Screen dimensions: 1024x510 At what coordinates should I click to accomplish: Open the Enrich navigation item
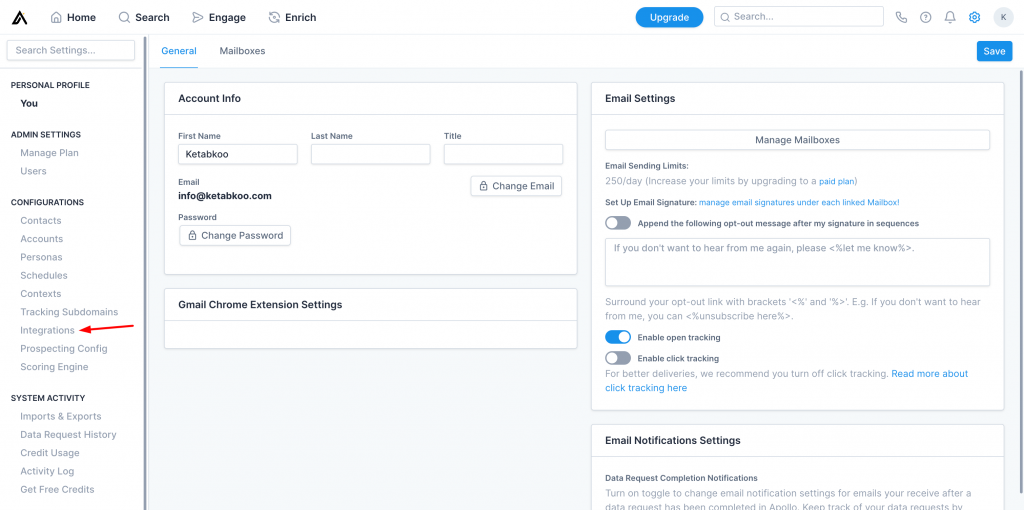292,17
